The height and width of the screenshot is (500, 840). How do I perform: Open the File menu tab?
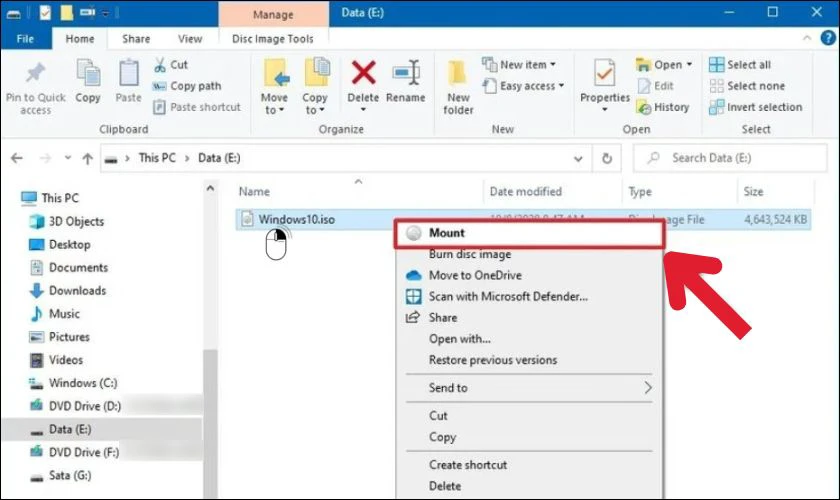(x=25, y=39)
